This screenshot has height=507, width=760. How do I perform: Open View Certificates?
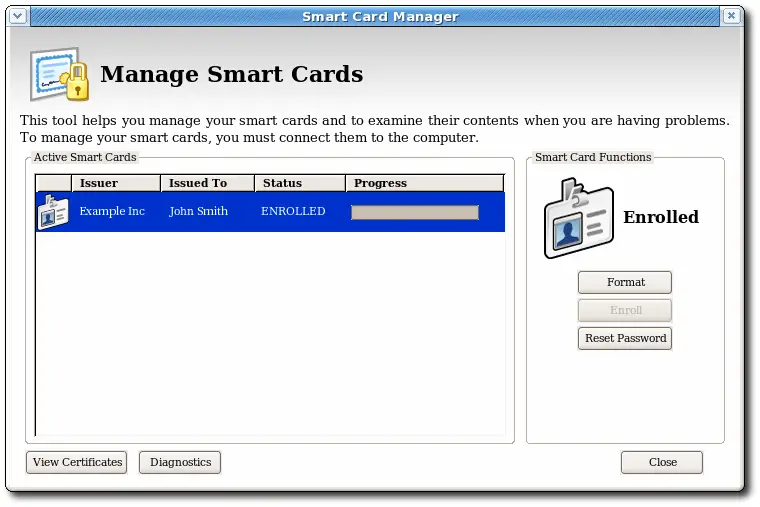click(77, 462)
